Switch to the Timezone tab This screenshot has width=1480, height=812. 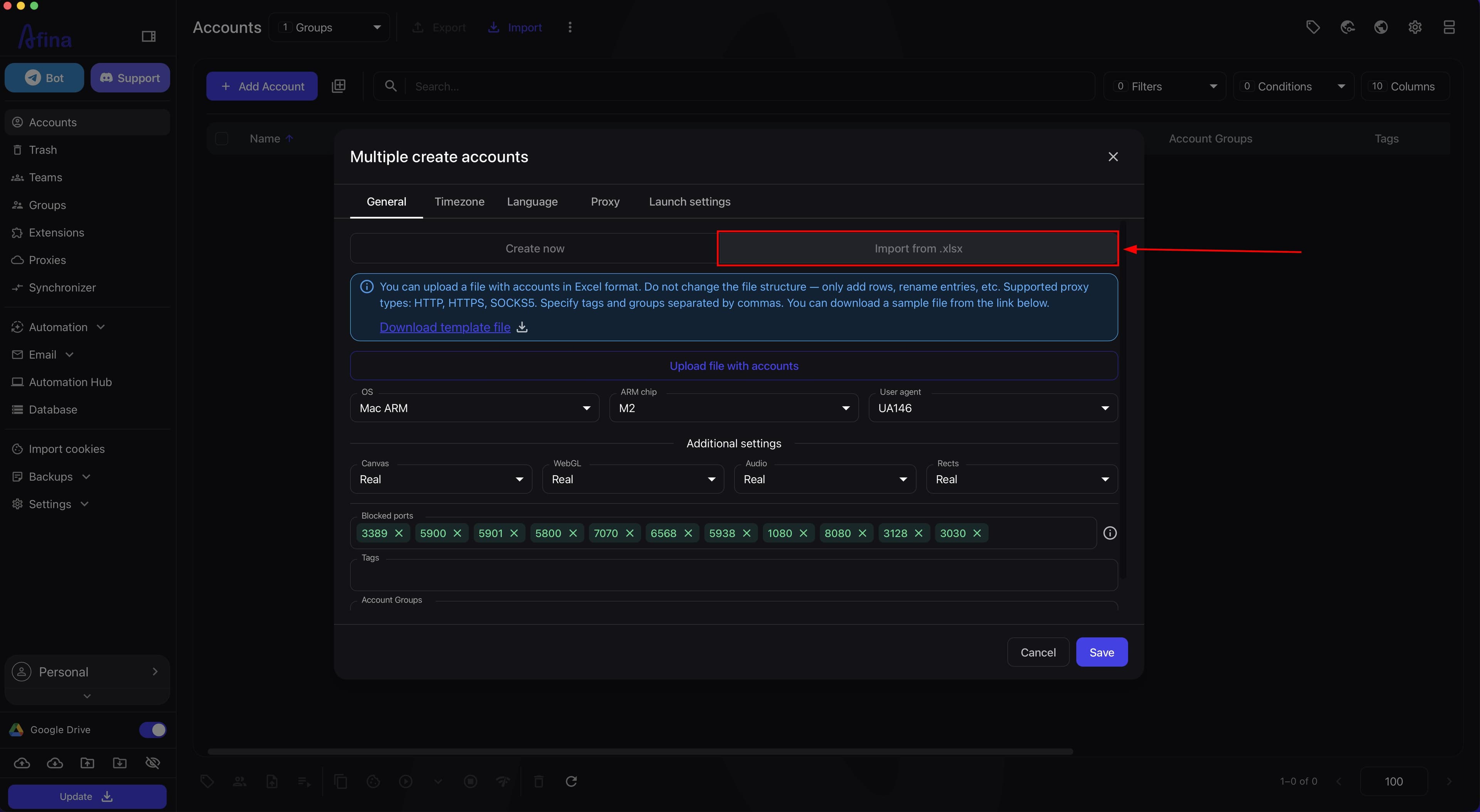click(x=459, y=201)
